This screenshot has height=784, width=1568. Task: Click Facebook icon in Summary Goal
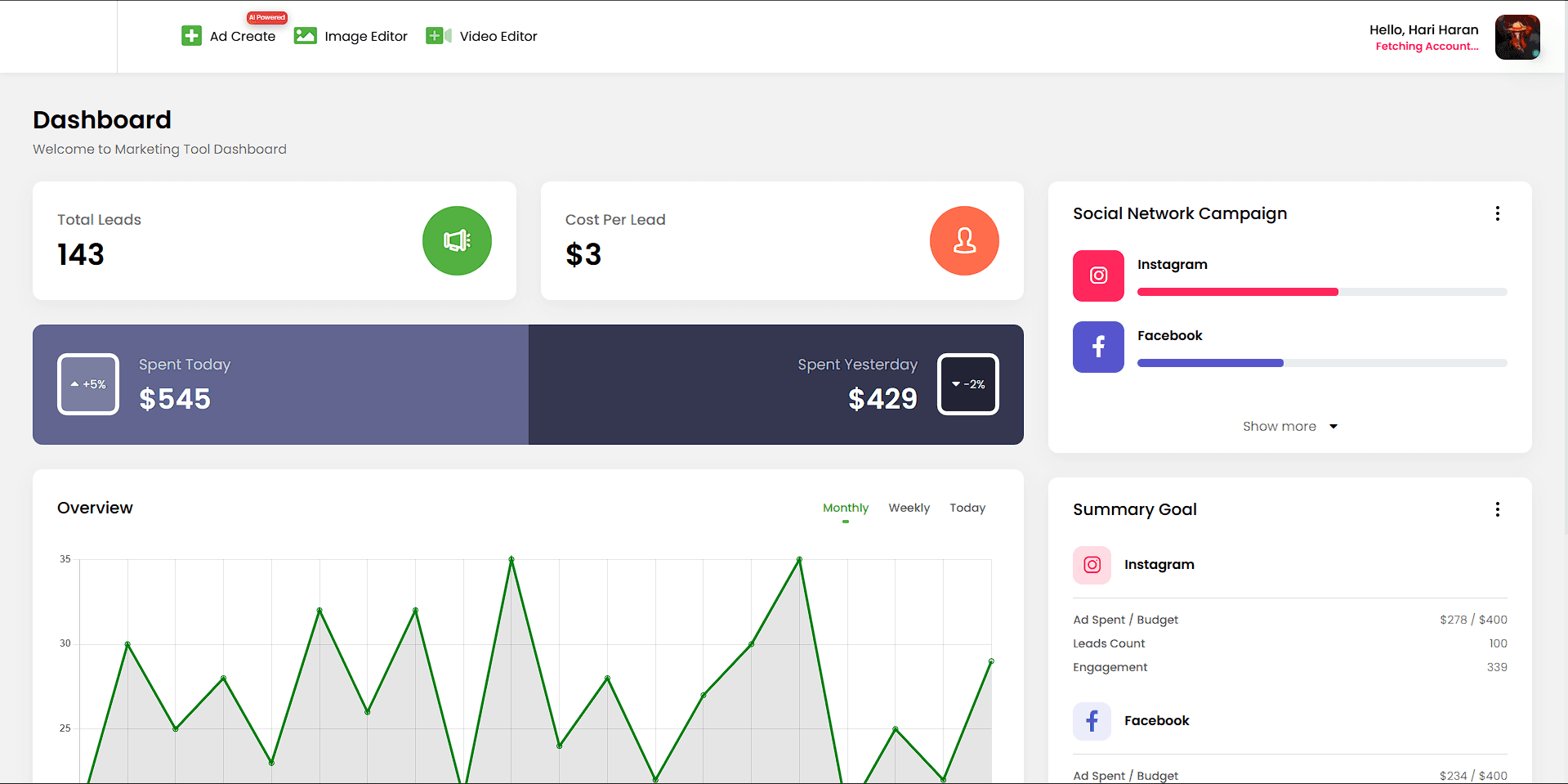pos(1092,721)
